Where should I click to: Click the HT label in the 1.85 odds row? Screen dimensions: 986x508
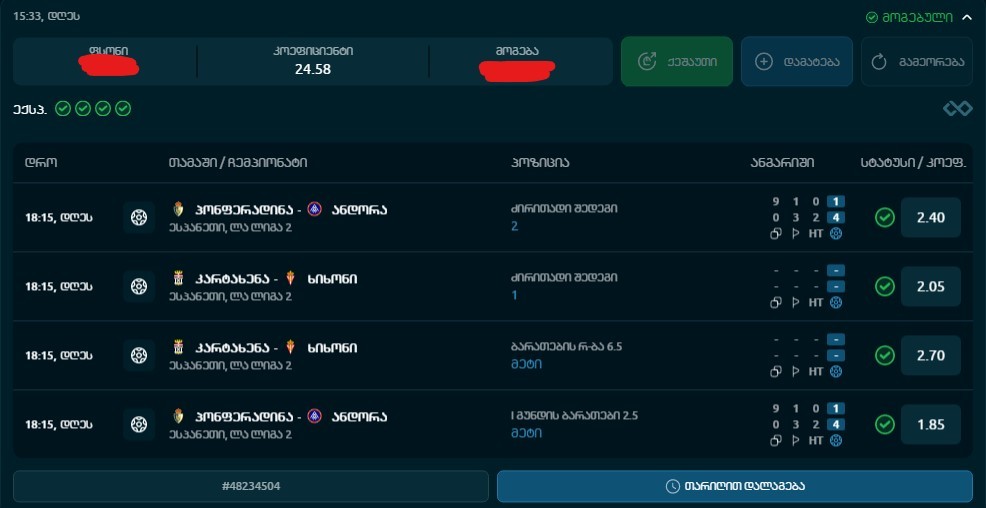816,441
